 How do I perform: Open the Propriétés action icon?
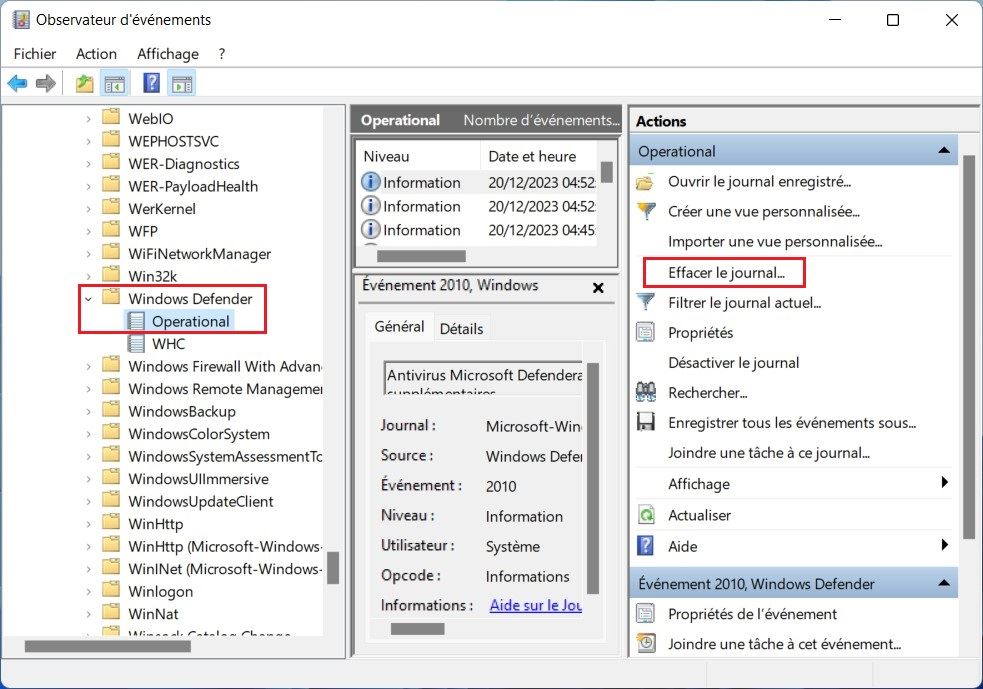(648, 332)
